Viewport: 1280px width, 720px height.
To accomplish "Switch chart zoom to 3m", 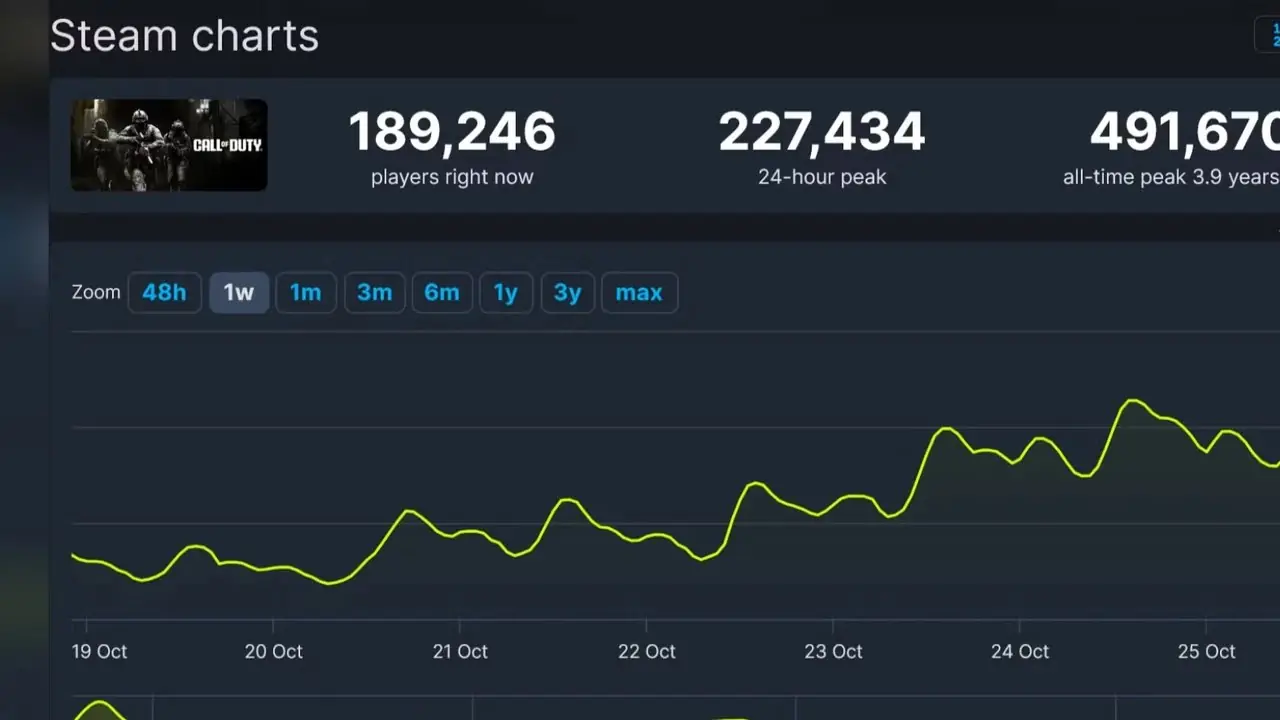I will (x=374, y=293).
